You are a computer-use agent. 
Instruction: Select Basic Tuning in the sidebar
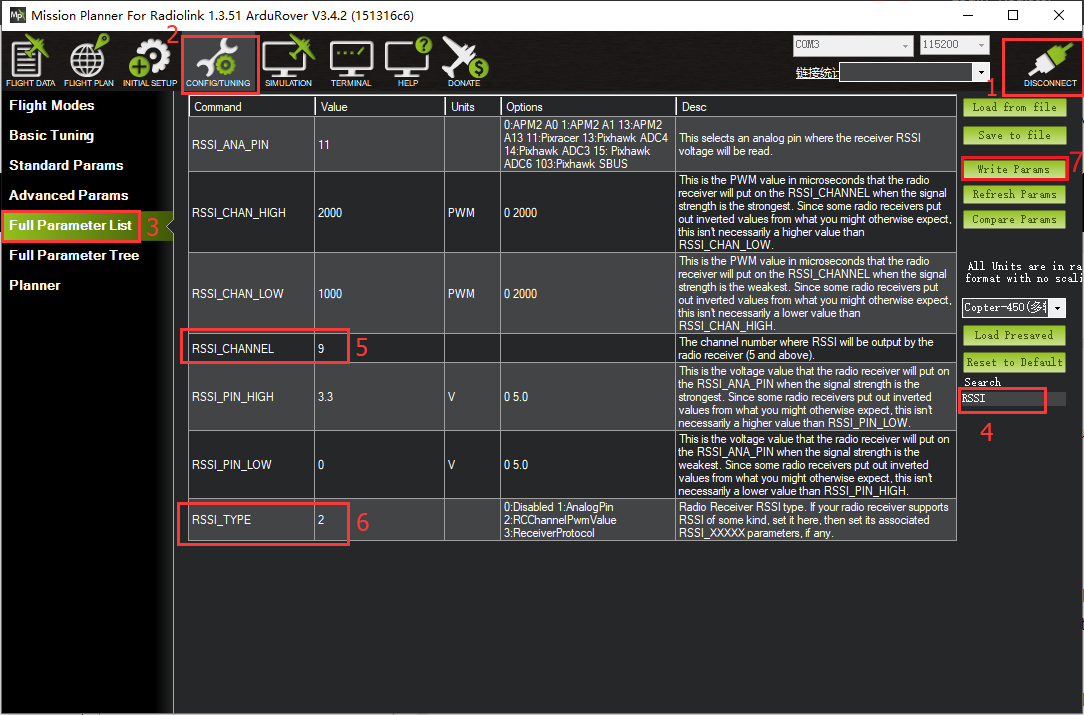pyautogui.click(x=51, y=135)
